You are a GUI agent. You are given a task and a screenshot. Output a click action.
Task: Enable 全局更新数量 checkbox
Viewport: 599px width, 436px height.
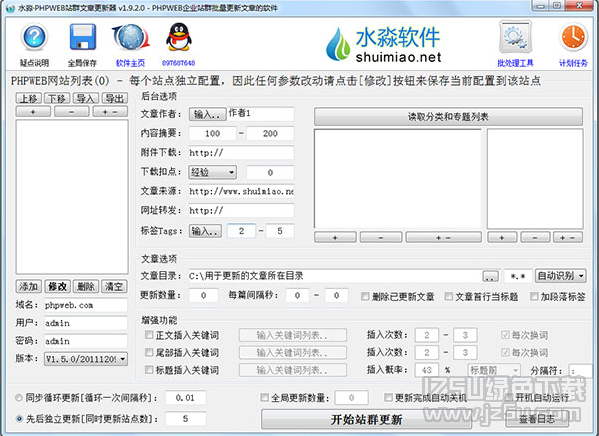(264, 397)
